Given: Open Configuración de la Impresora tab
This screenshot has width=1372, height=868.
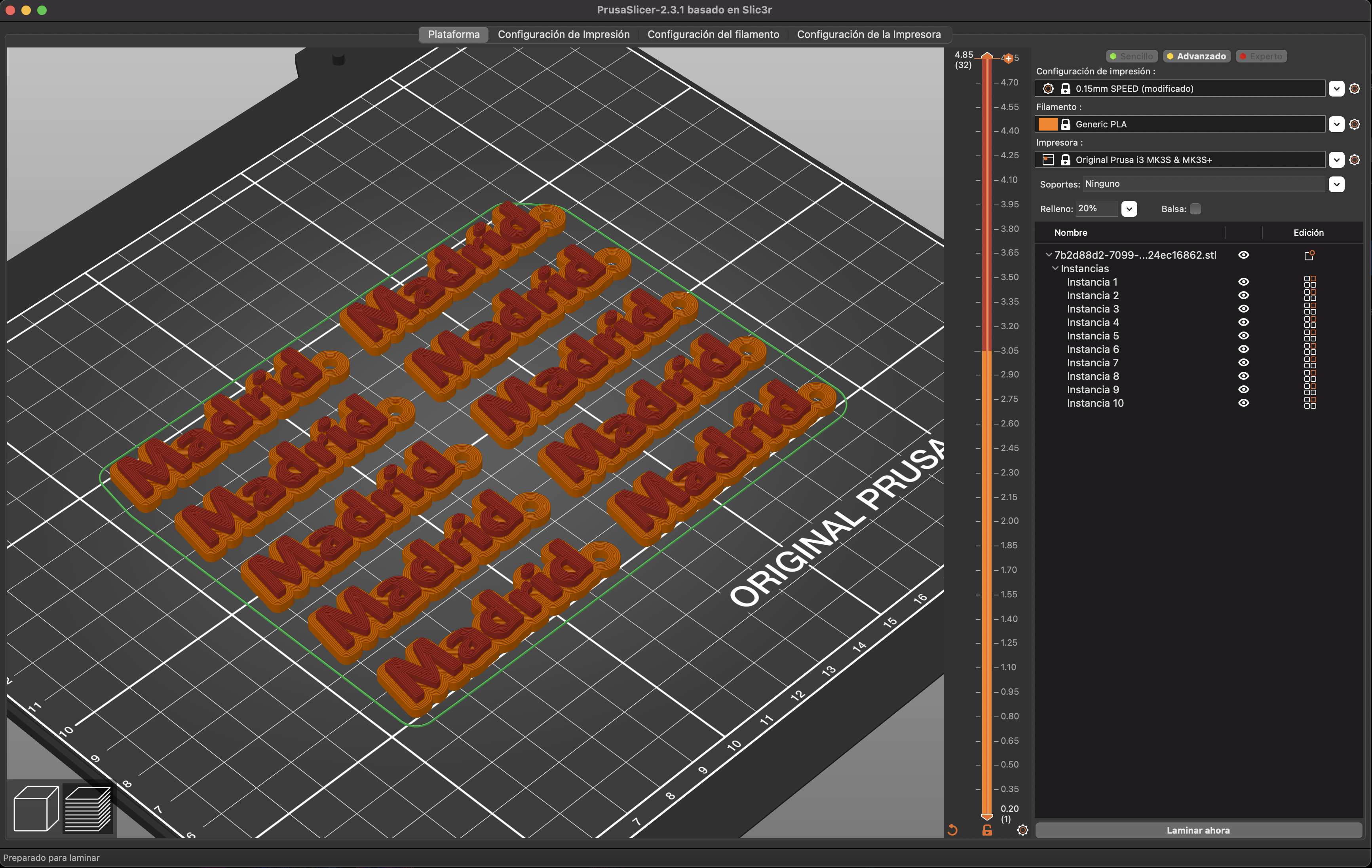Looking at the screenshot, I should point(868,34).
